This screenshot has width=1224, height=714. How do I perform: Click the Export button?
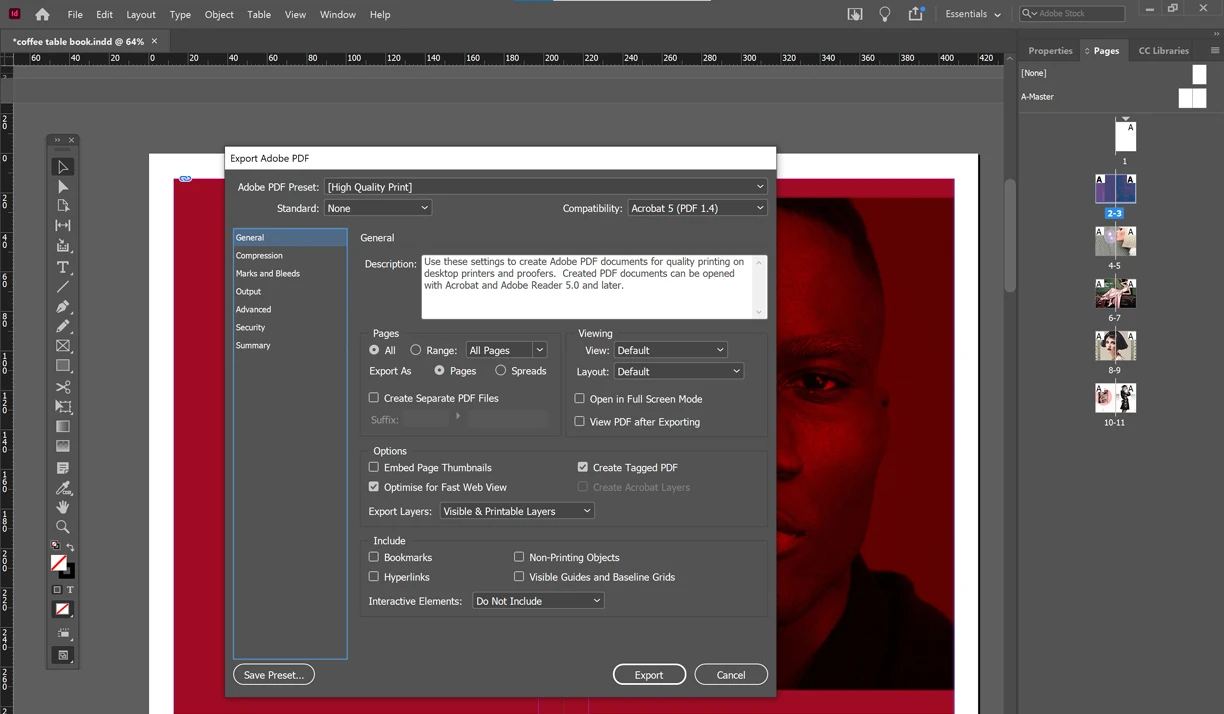[x=649, y=675]
